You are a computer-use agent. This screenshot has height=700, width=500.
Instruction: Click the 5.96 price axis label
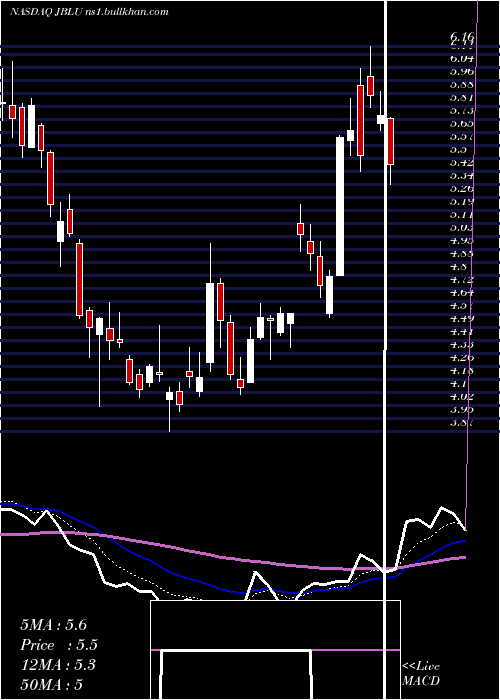click(462, 71)
